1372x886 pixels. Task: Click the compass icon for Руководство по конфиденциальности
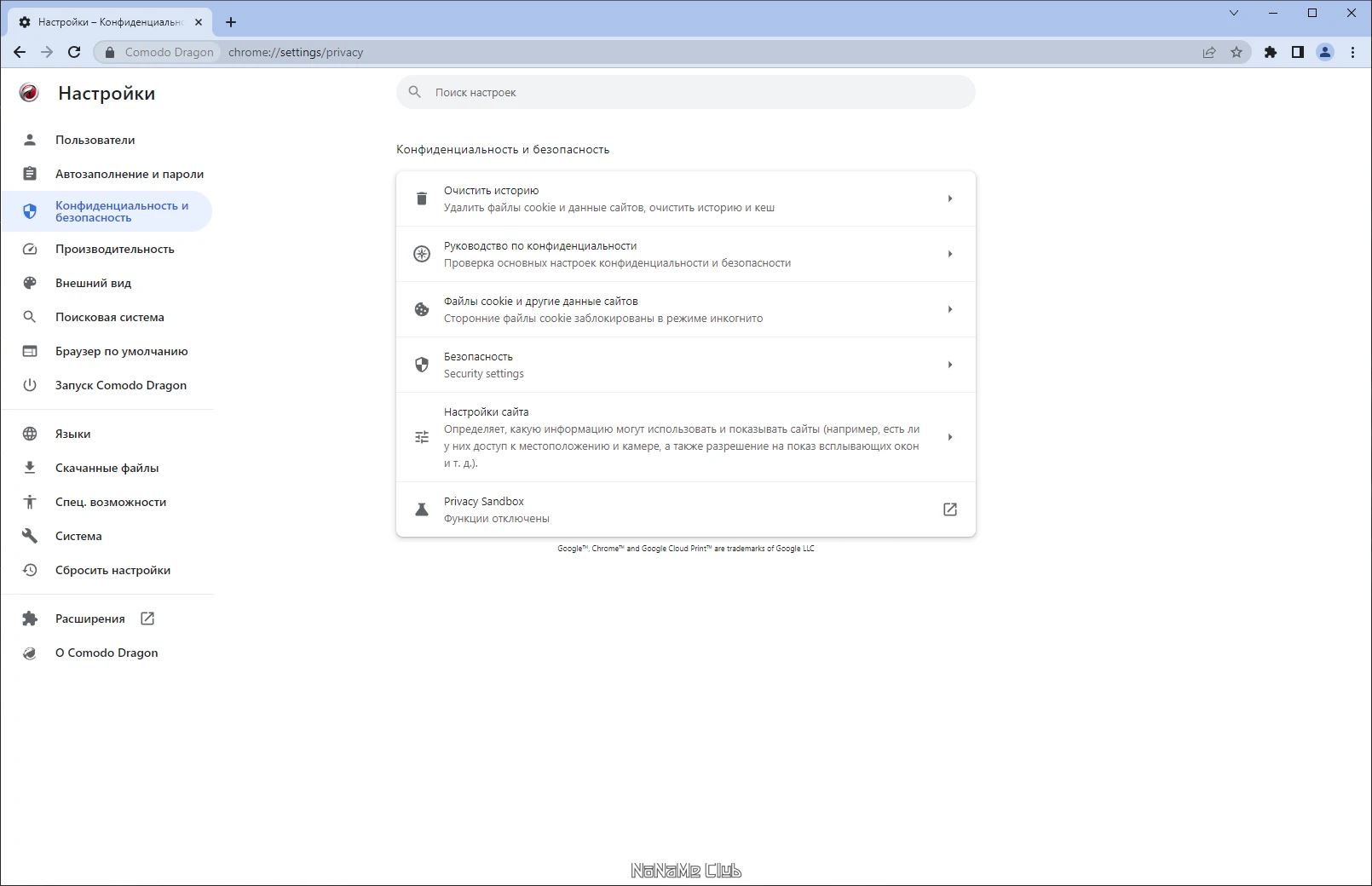click(422, 254)
